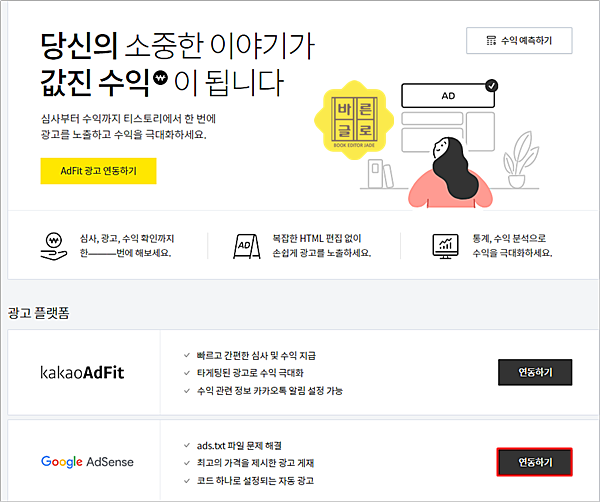Click 연동하기 for kakaoAdFit
Viewport: 600px width, 502px height.
pos(535,372)
